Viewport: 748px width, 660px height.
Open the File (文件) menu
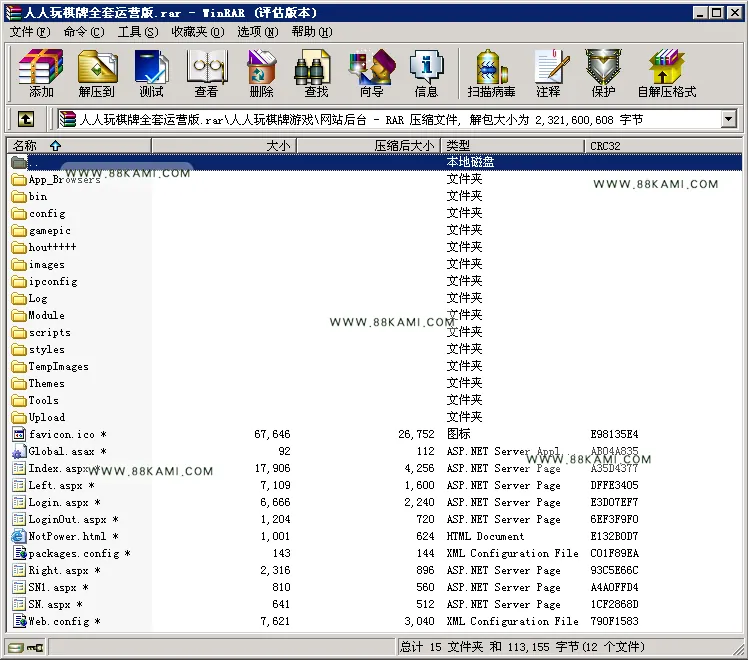coord(30,32)
